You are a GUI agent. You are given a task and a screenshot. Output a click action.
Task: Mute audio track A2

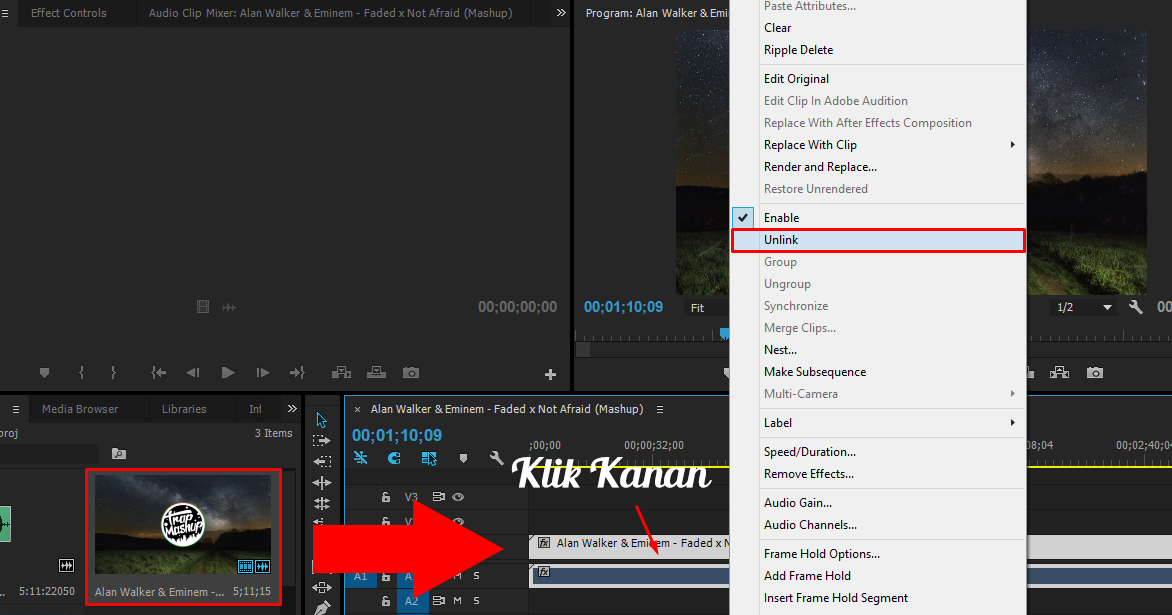(x=457, y=601)
